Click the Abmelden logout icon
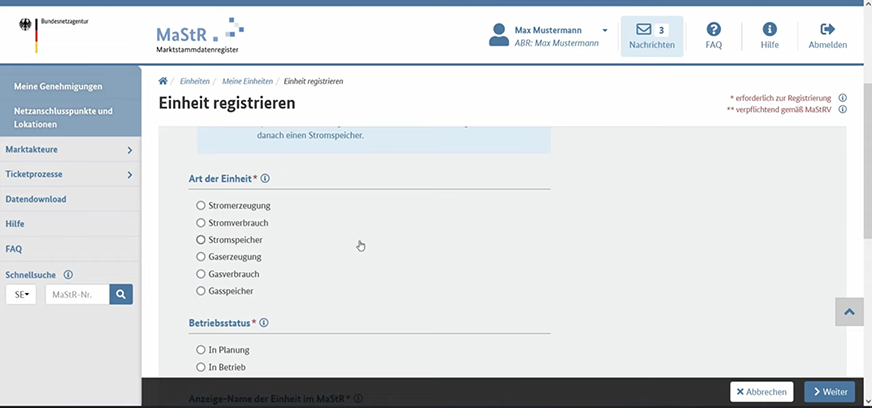The image size is (872, 408). (x=827, y=30)
